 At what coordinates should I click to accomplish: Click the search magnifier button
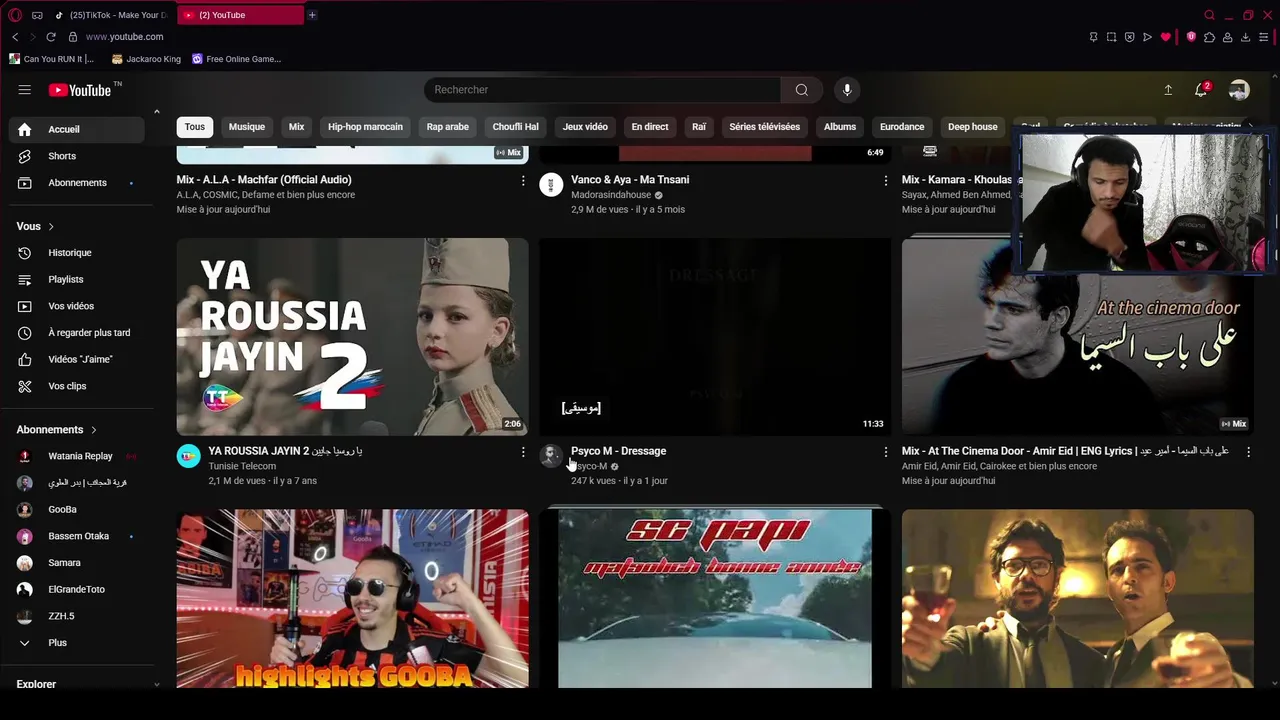pyautogui.click(x=801, y=90)
